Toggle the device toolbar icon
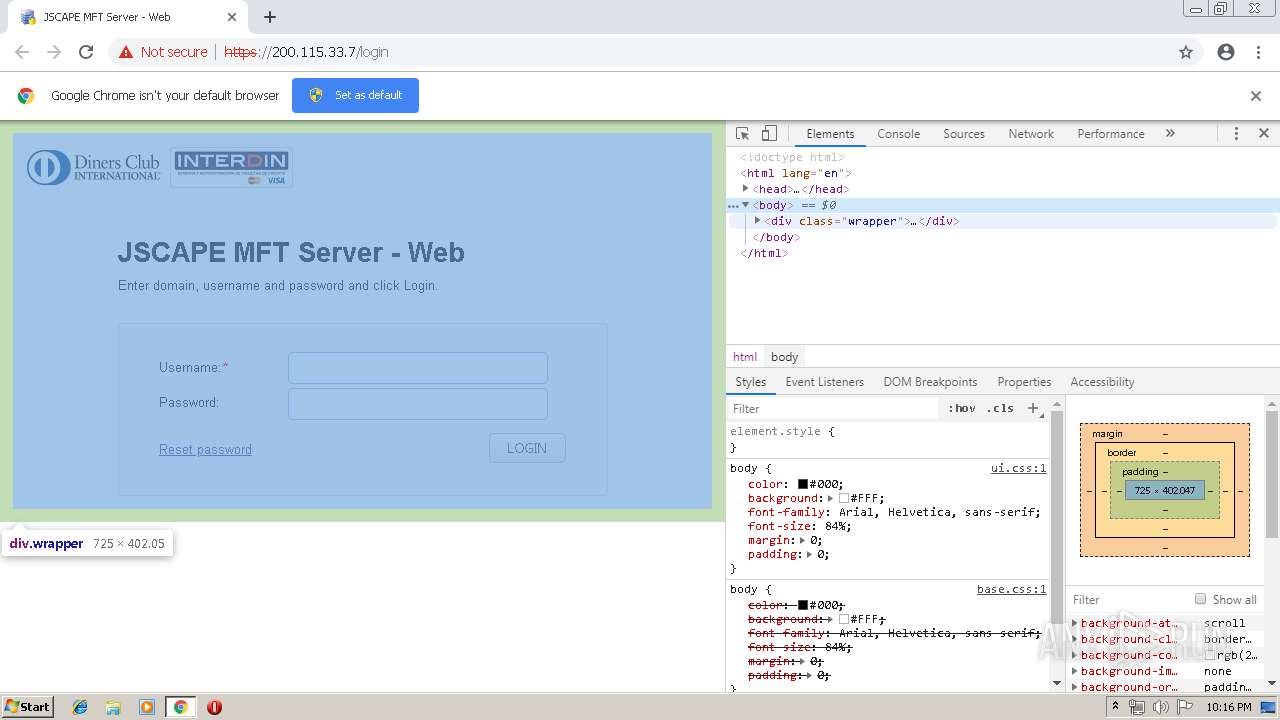The height and width of the screenshot is (720, 1280). (769, 134)
